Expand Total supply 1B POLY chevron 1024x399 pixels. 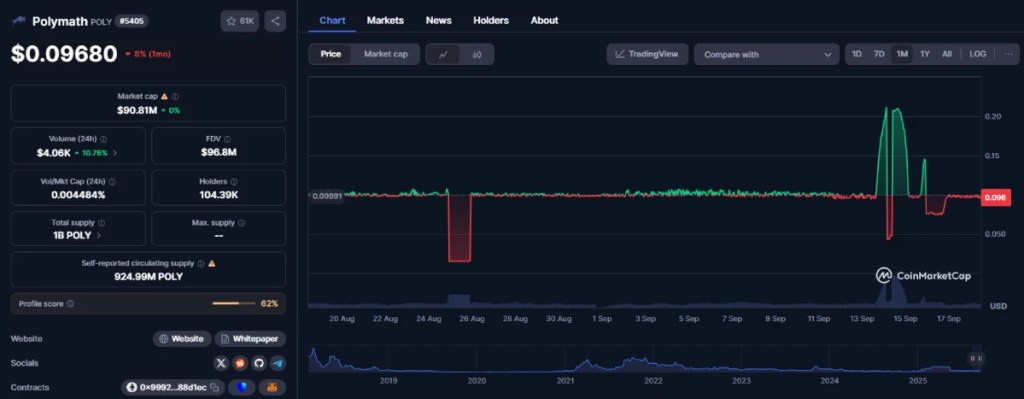pos(99,235)
